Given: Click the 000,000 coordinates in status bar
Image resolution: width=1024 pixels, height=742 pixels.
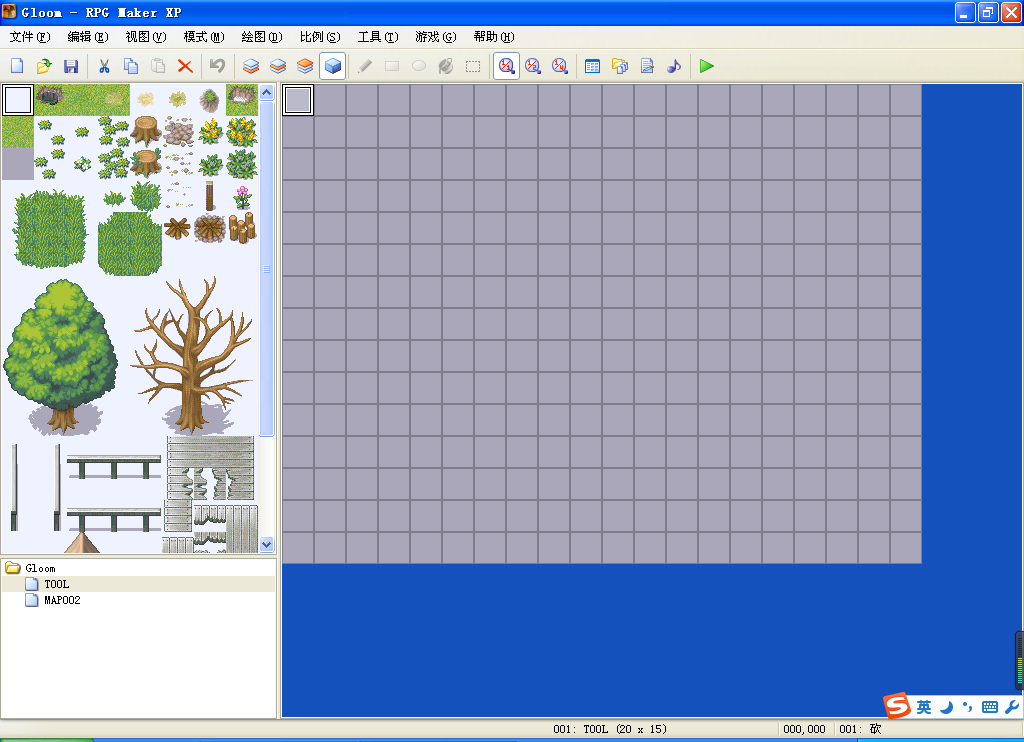Looking at the screenshot, I should click(x=805, y=729).
